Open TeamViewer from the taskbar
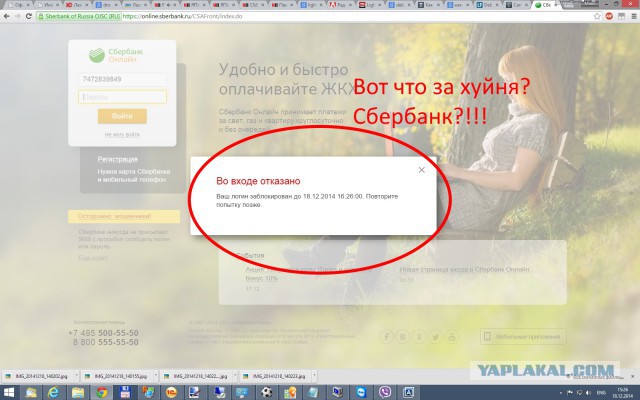640x400 pixels. [361, 393]
